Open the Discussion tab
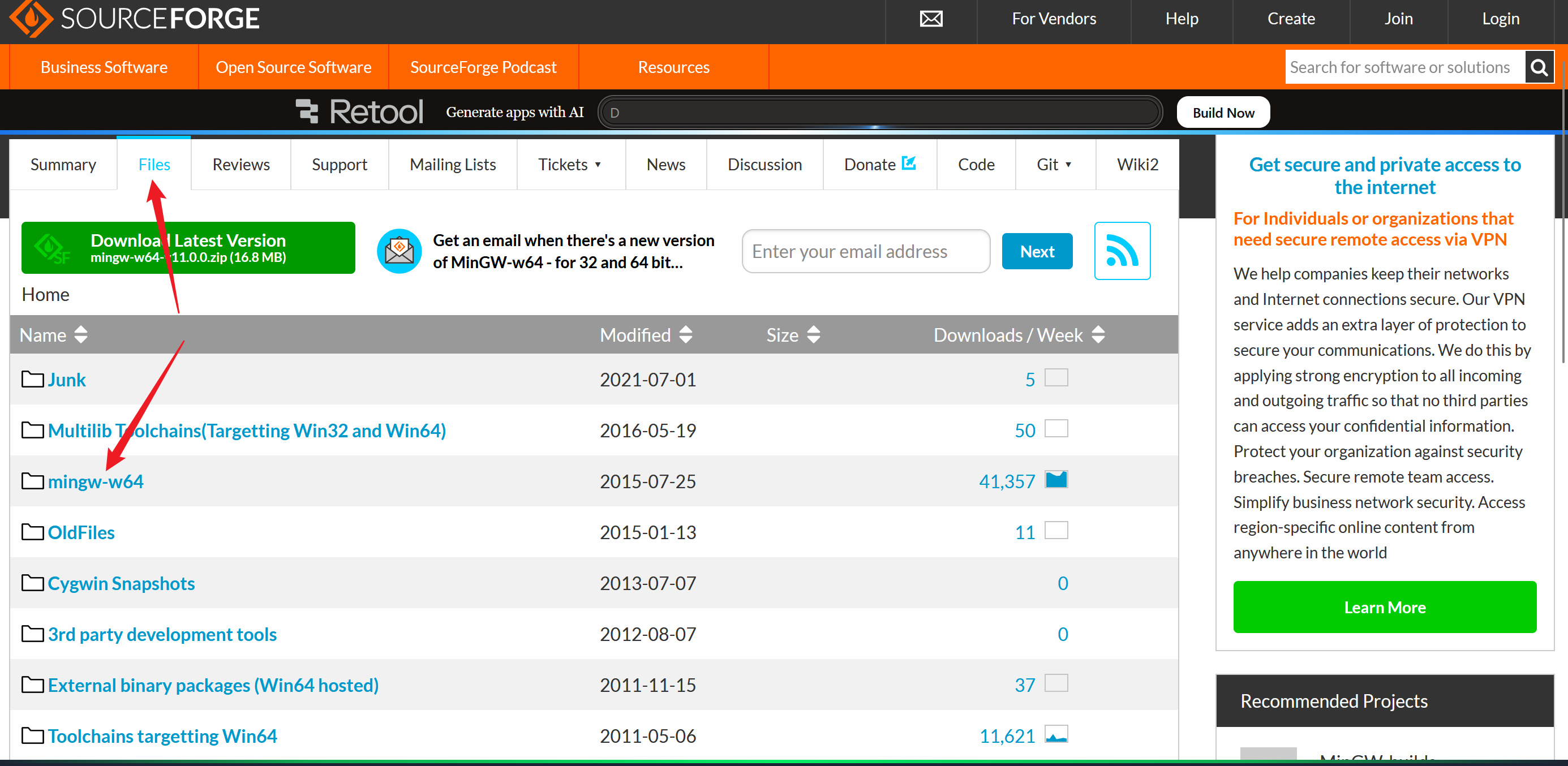The width and height of the screenshot is (1568, 766). coord(764,164)
